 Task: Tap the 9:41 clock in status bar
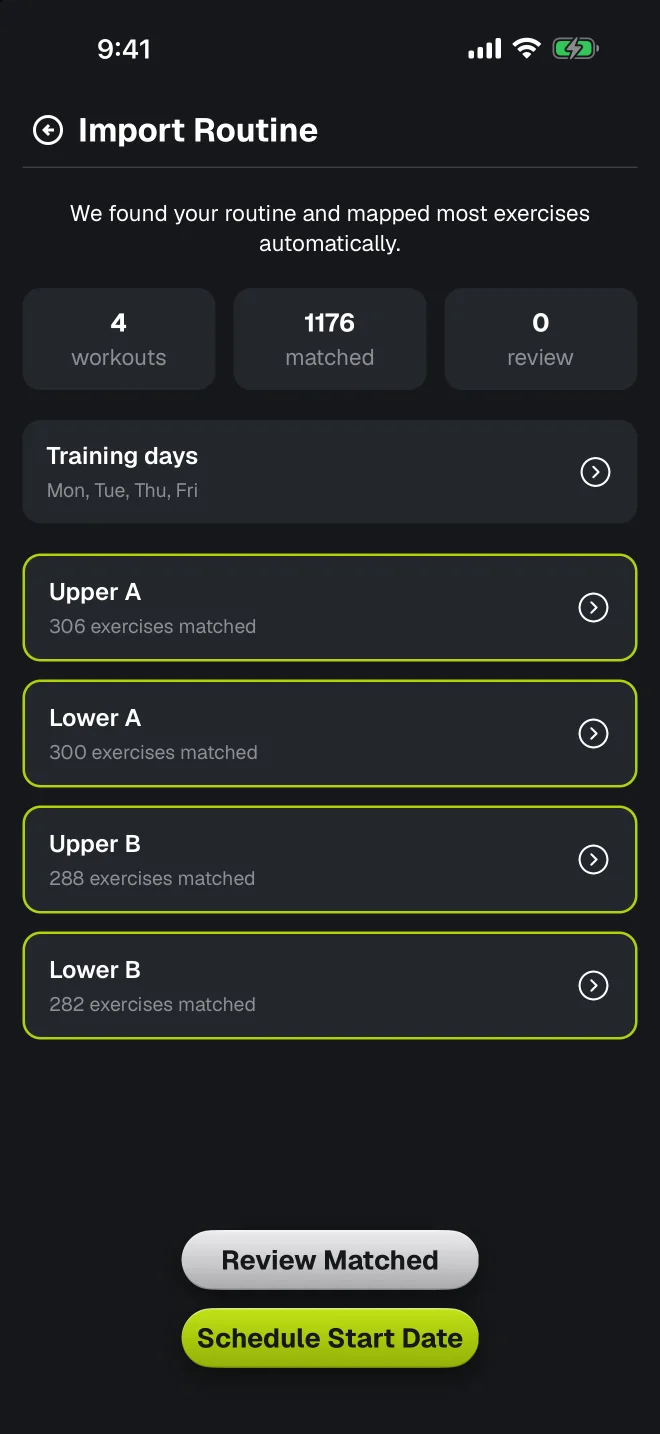[x=124, y=49]
